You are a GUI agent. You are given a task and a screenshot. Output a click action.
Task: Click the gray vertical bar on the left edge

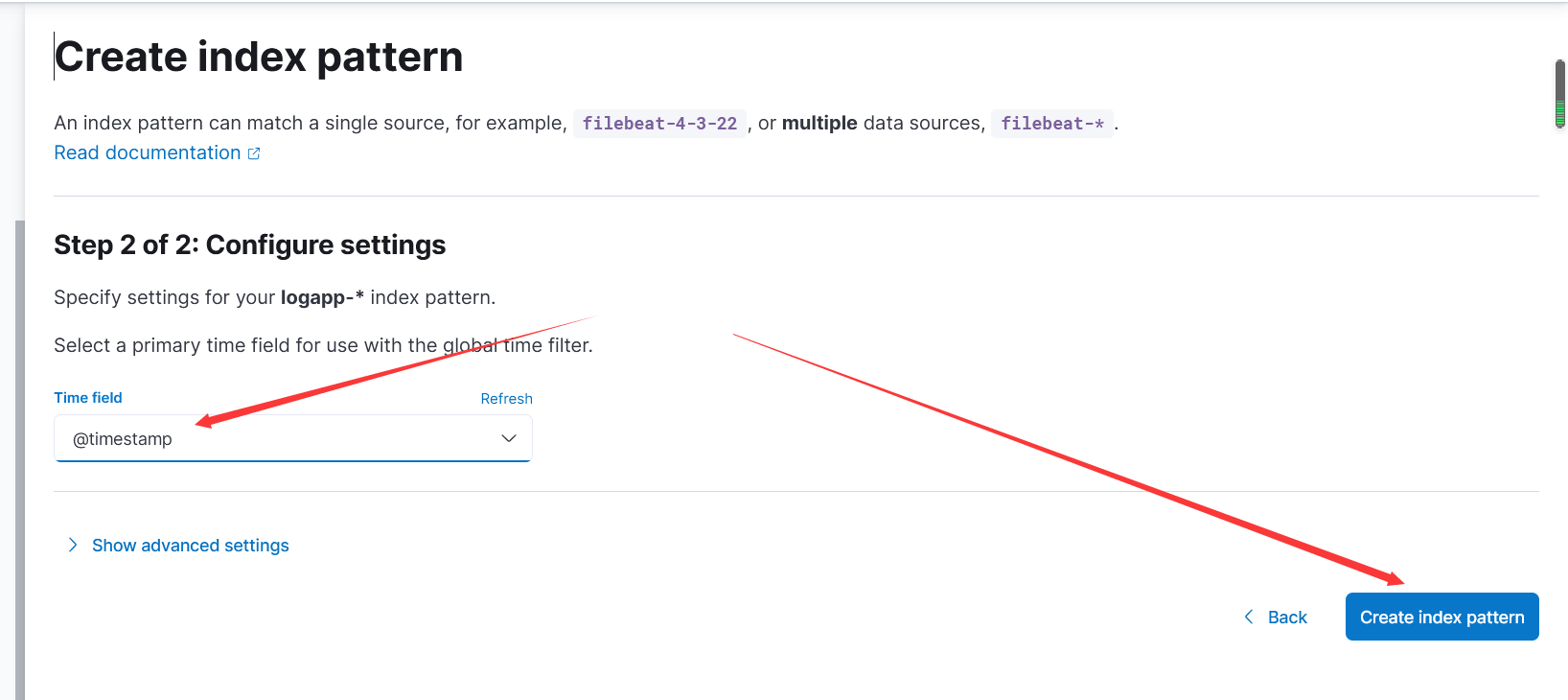[x=20, y=460]
